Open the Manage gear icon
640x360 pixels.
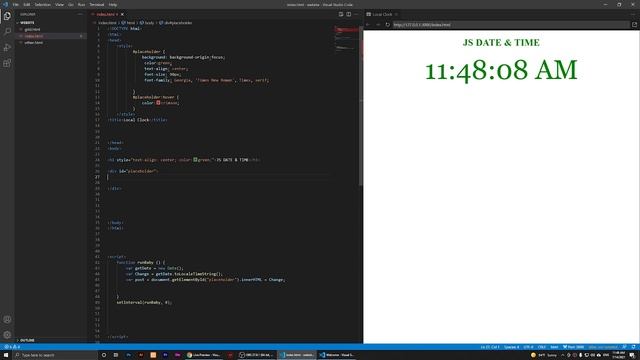point(7,335)
